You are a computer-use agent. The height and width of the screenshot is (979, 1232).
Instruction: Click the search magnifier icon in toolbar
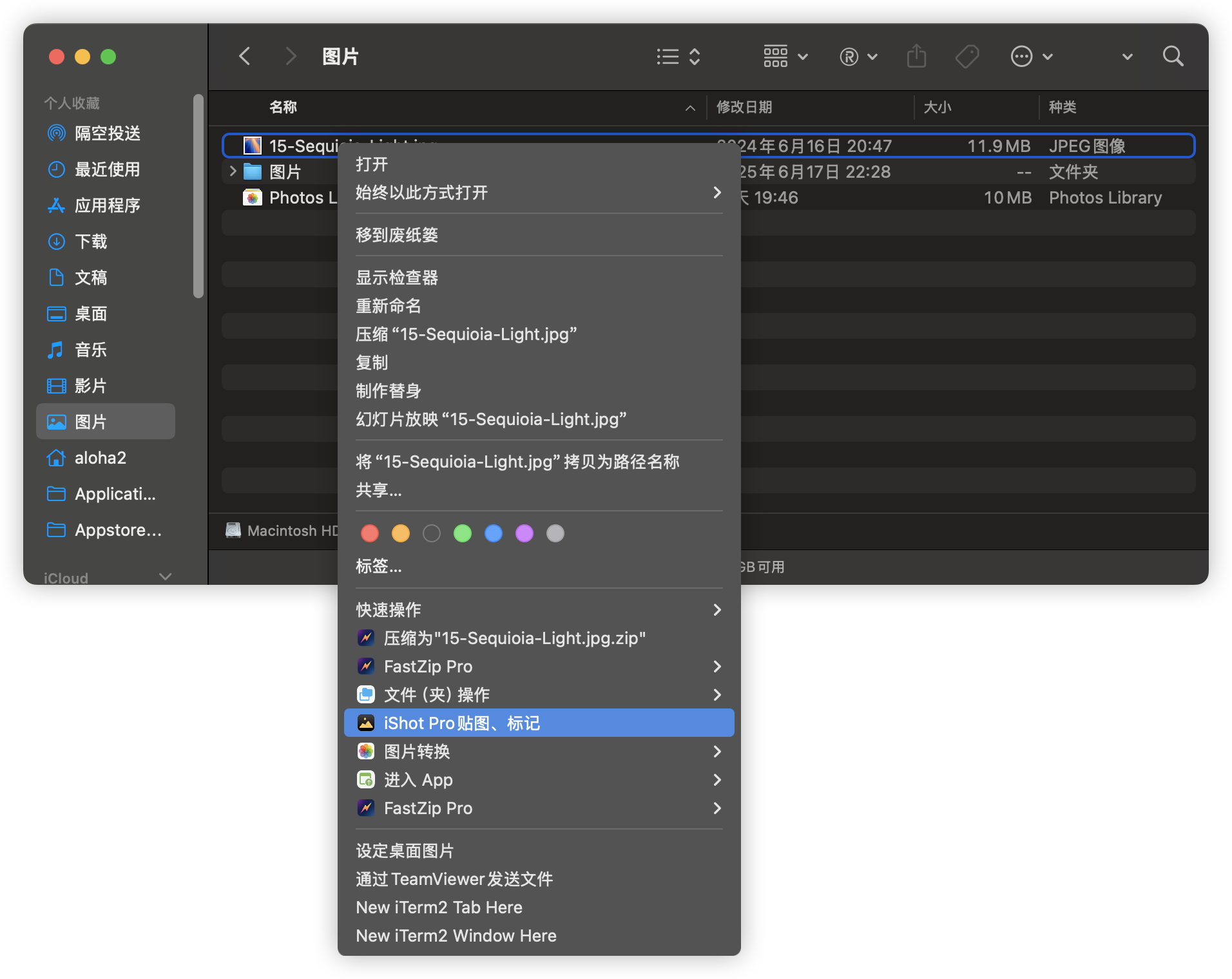(1173, 57)
